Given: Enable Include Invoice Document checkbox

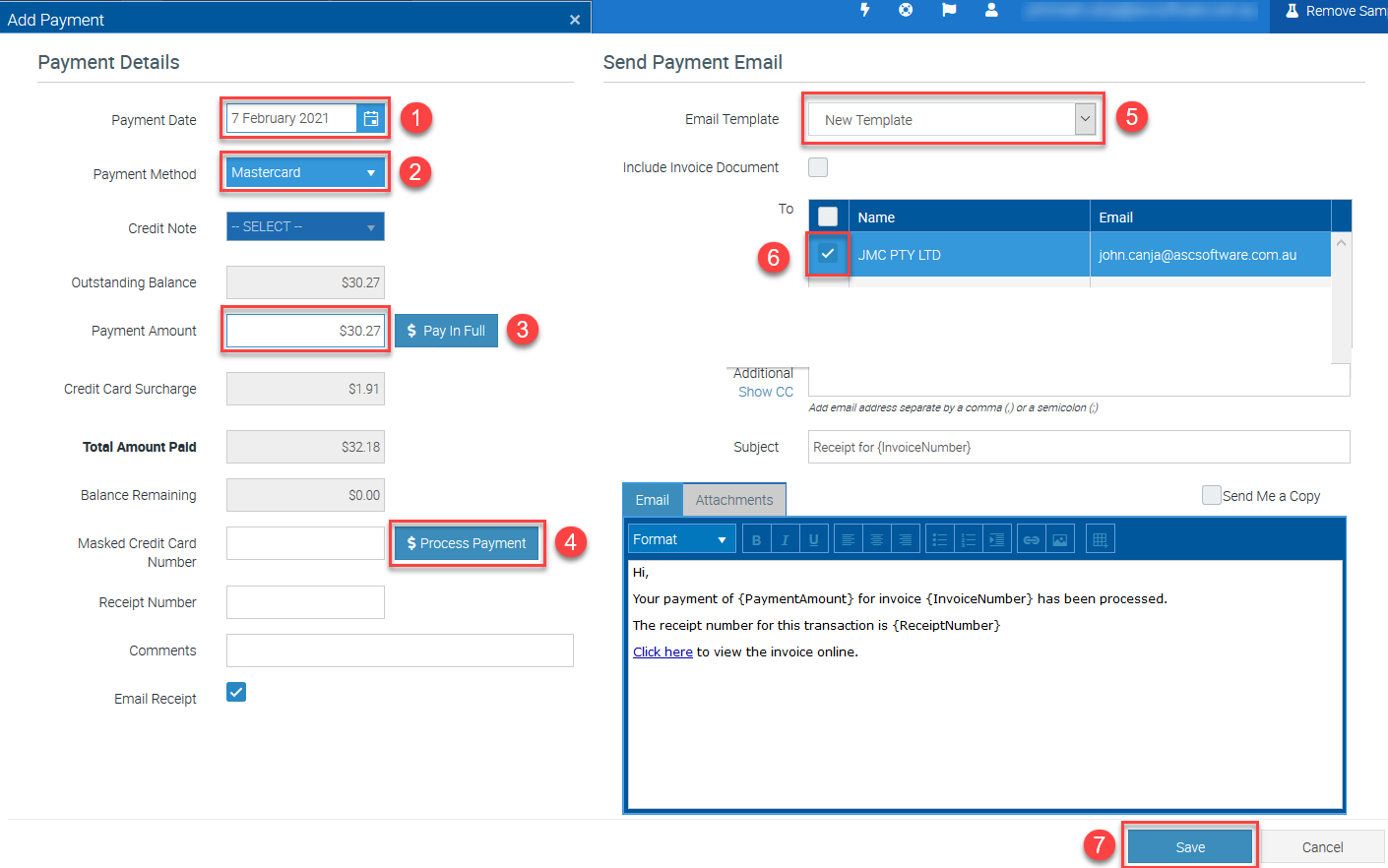Looking at the screenshot, I should coord(818,167).
